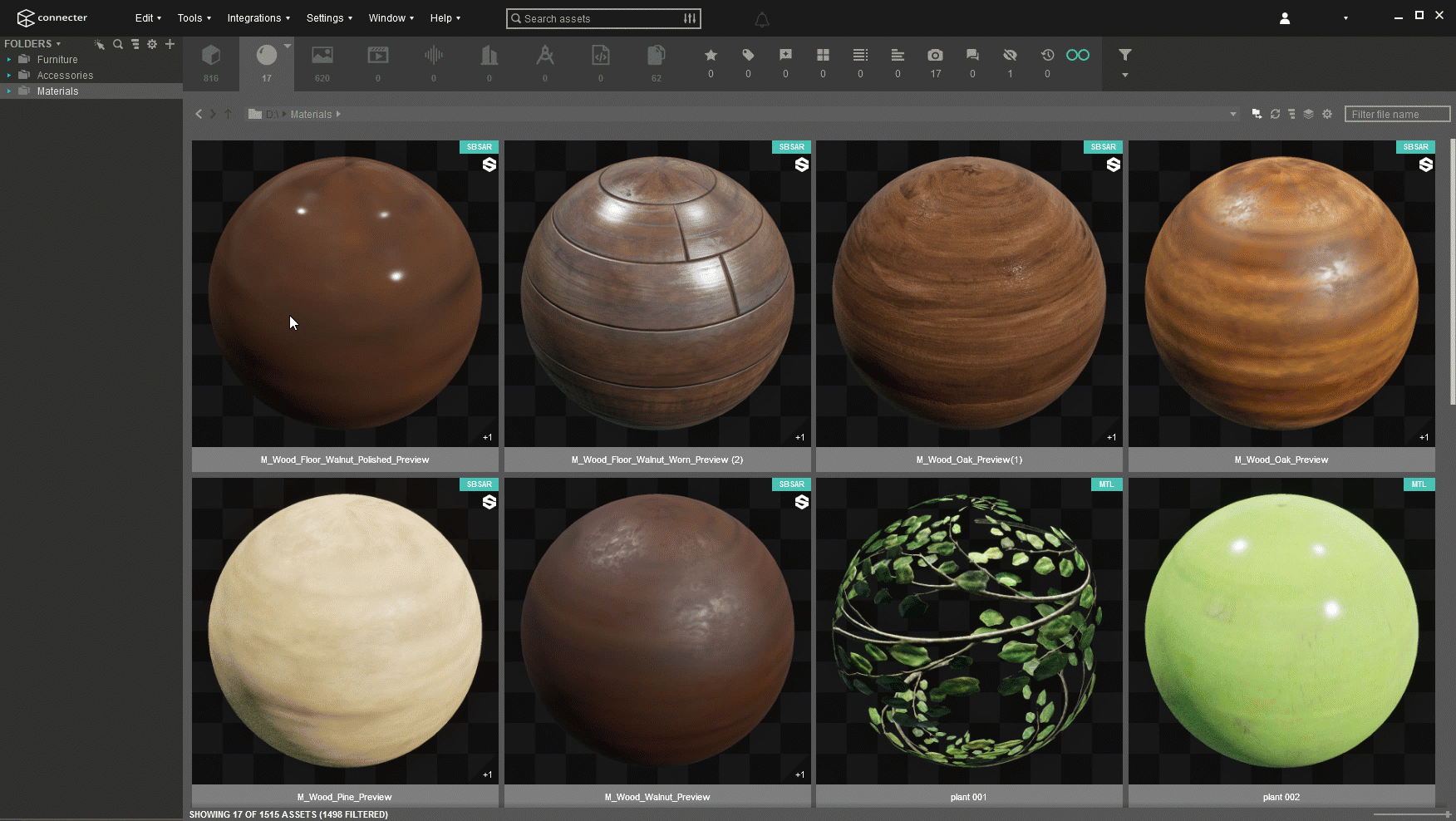Open the Settings menu
The height and width of the screenshot is (821, 1456).
click(329, 17)
